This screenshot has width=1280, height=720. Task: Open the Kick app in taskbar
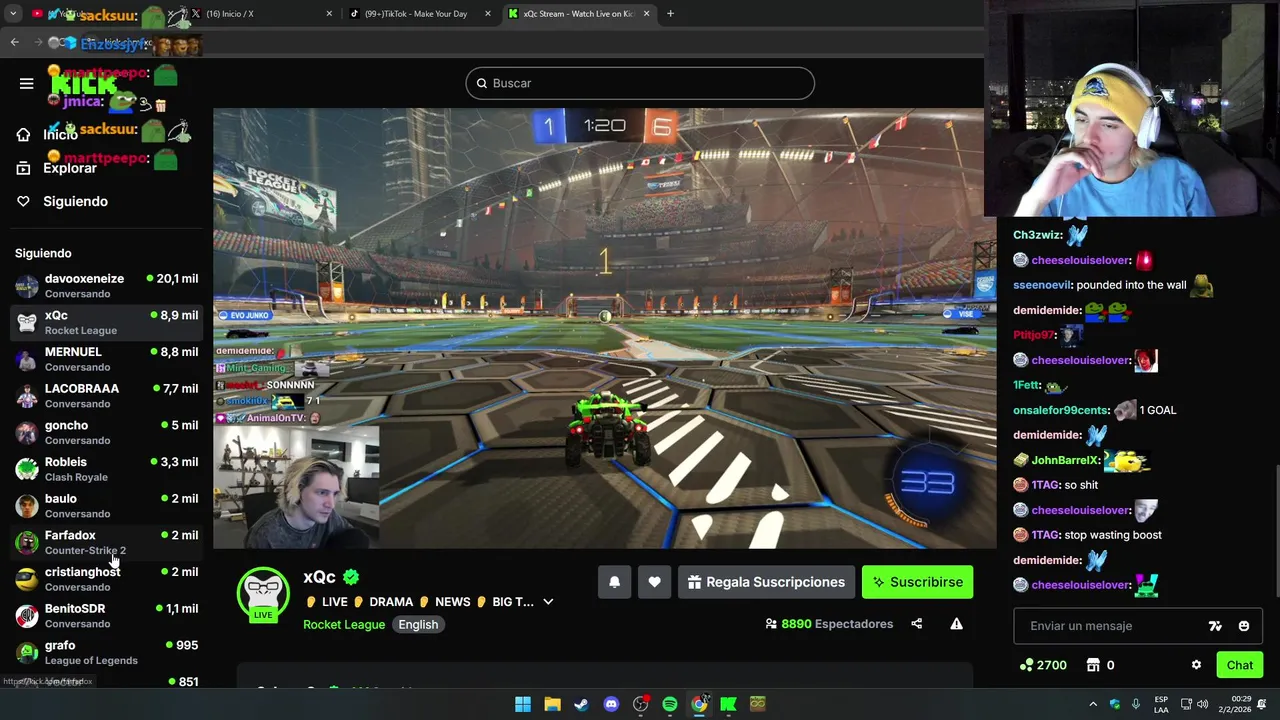728,704
